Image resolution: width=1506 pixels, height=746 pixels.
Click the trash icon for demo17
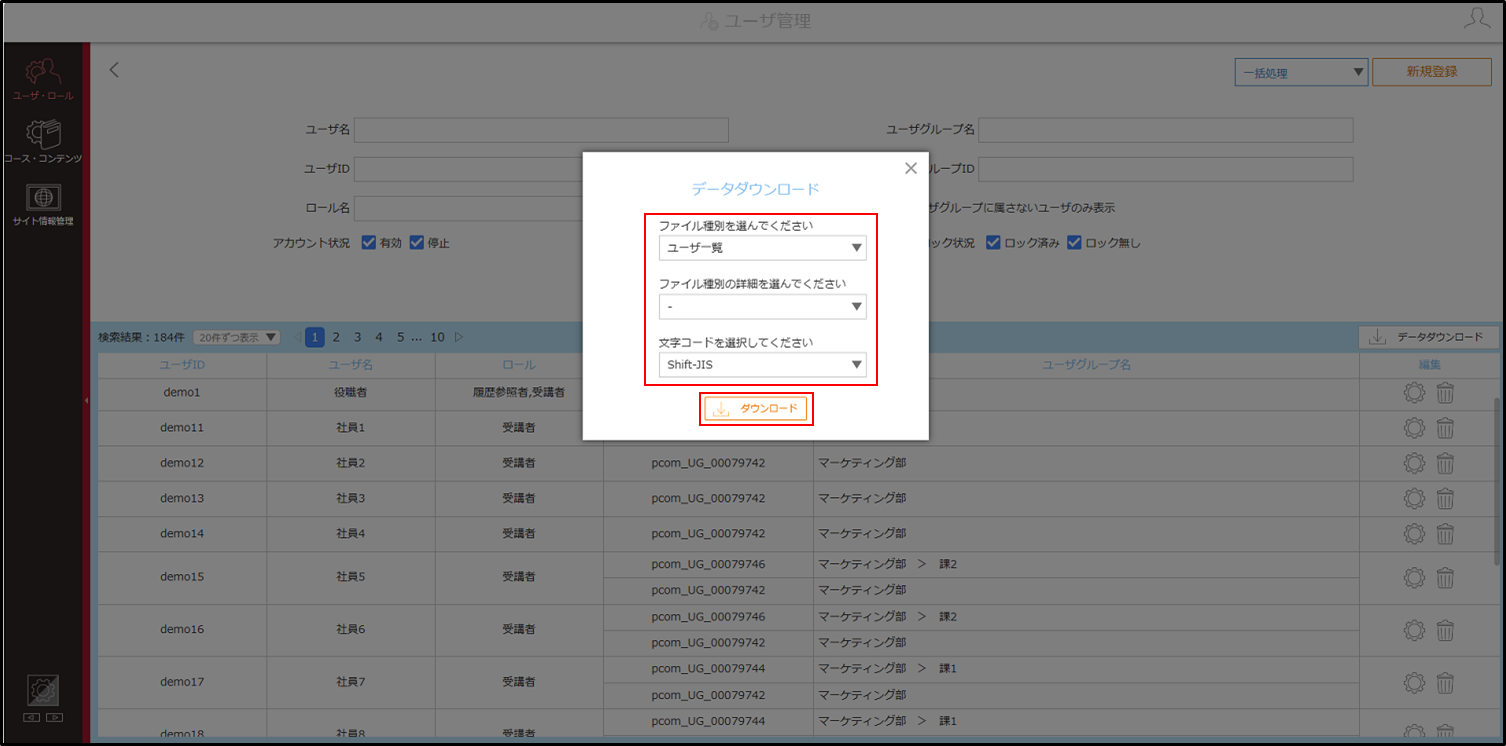click(1445, 683)
